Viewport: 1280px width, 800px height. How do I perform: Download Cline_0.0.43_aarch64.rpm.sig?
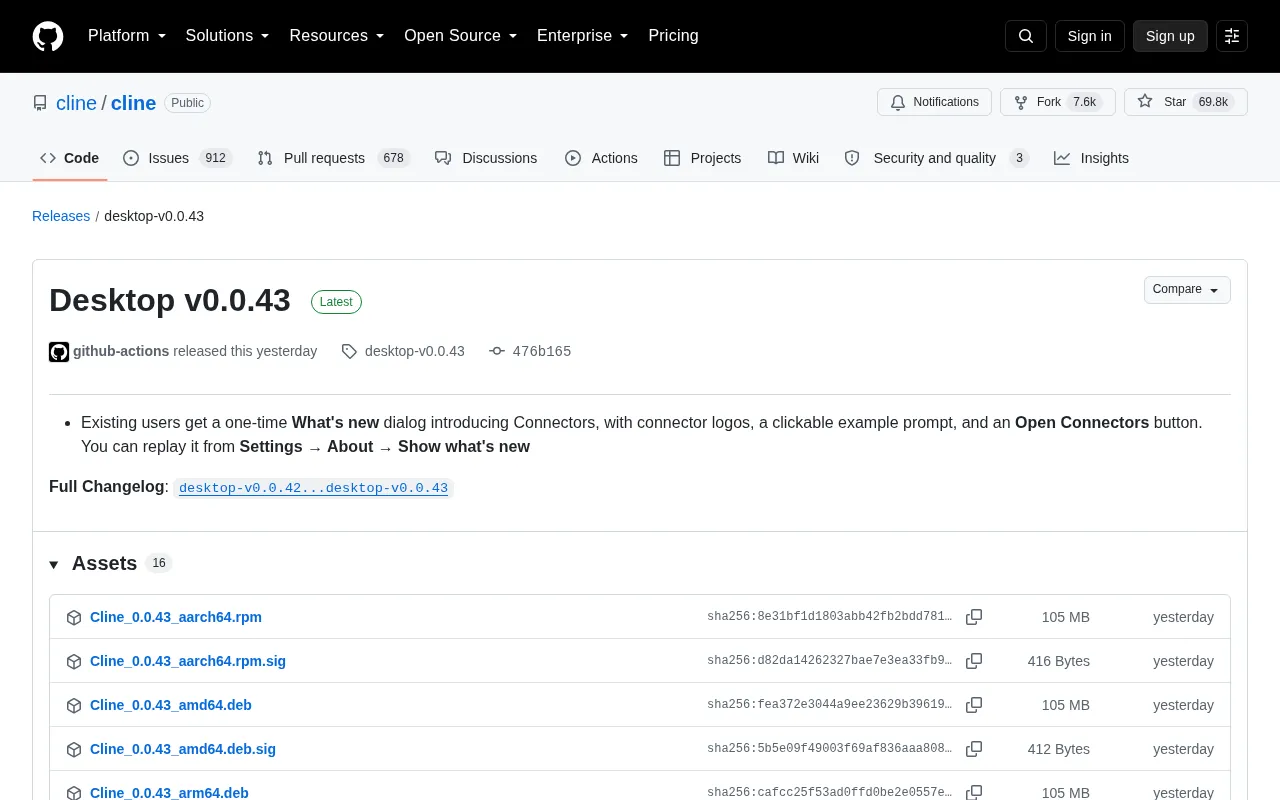(x=188, y=661)
